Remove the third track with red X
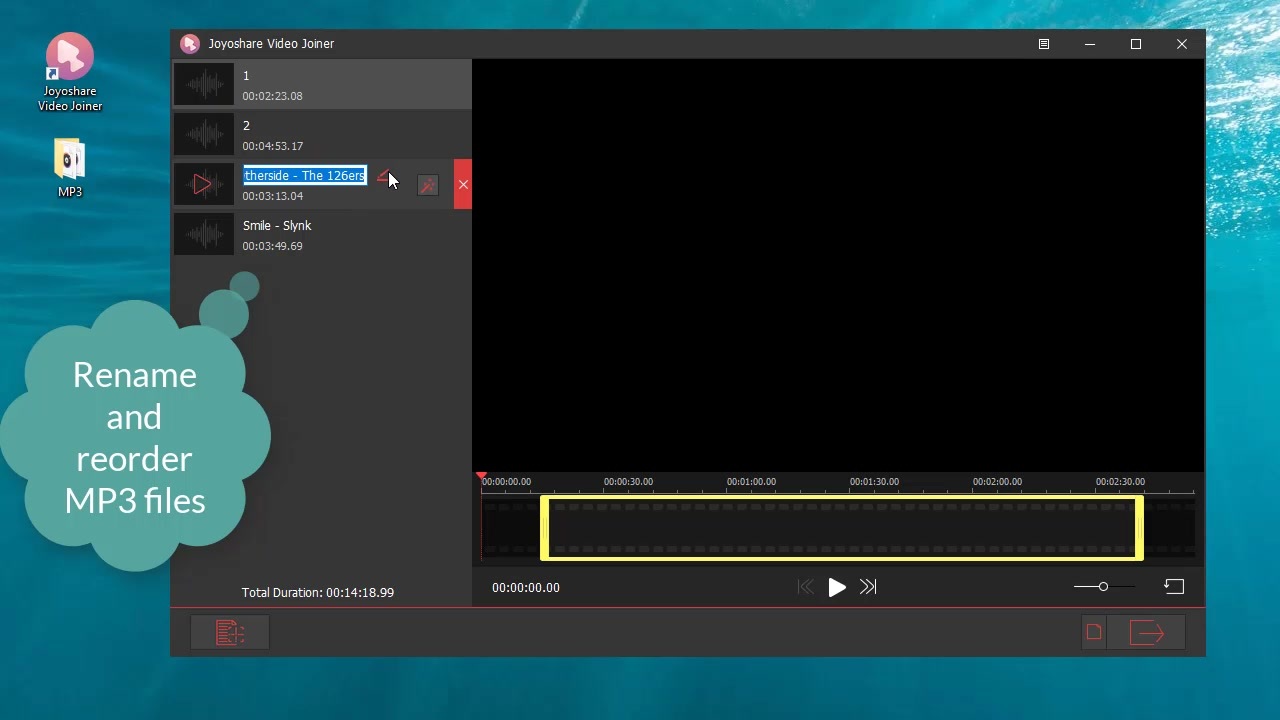Viewport: 1280px width, 720px height. coord(463,184)
